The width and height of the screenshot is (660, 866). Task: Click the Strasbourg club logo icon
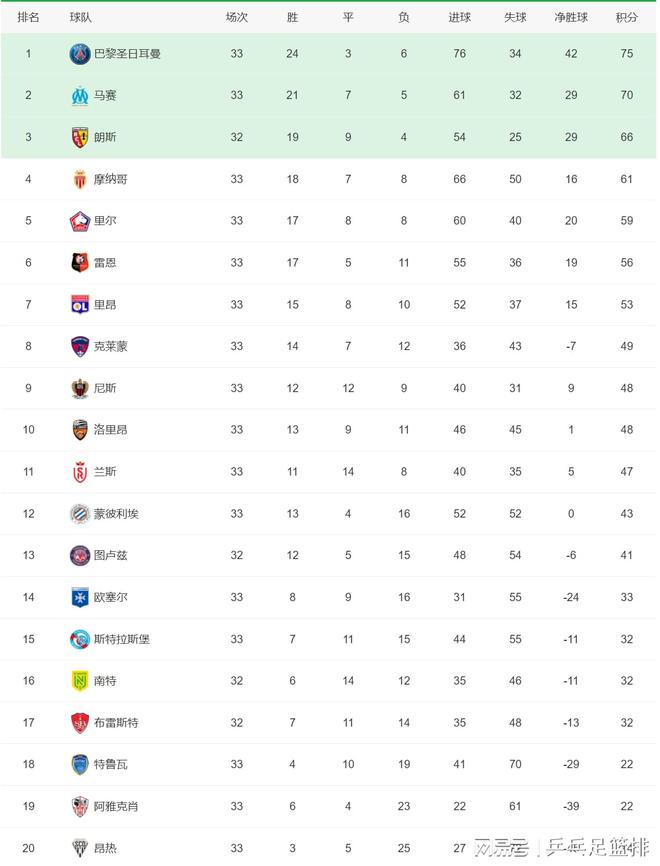80,638
